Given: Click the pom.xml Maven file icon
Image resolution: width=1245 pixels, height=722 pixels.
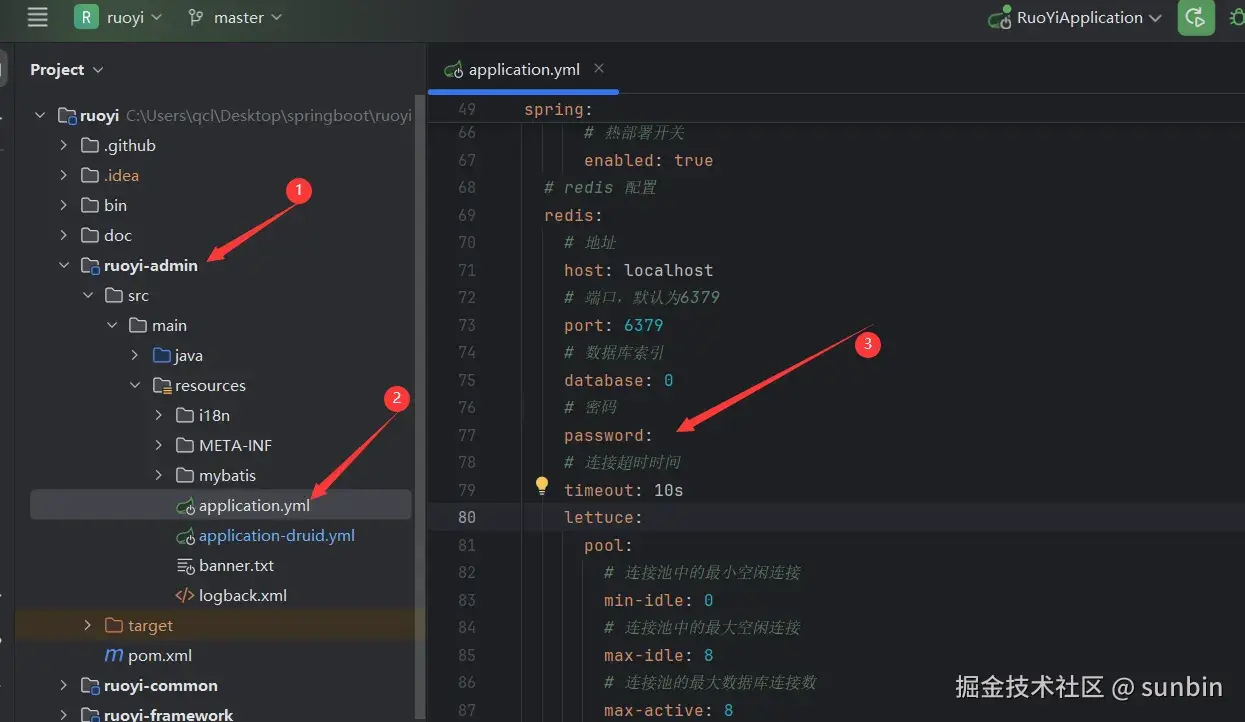Looking at the screenshot, I should 114,655.
